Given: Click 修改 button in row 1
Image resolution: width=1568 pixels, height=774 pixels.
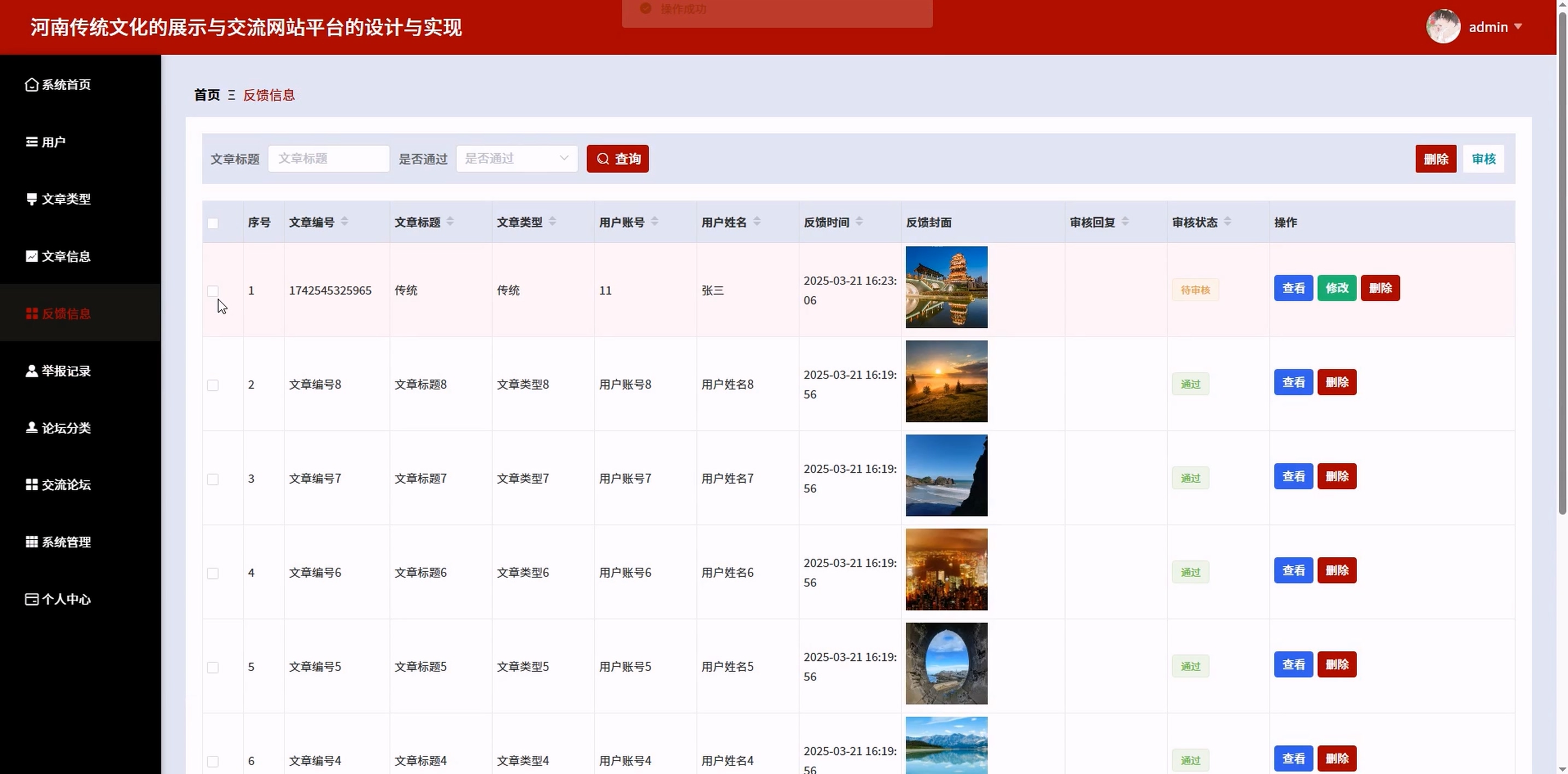Looking at the screenshot, I should (x=1337, y=289).
